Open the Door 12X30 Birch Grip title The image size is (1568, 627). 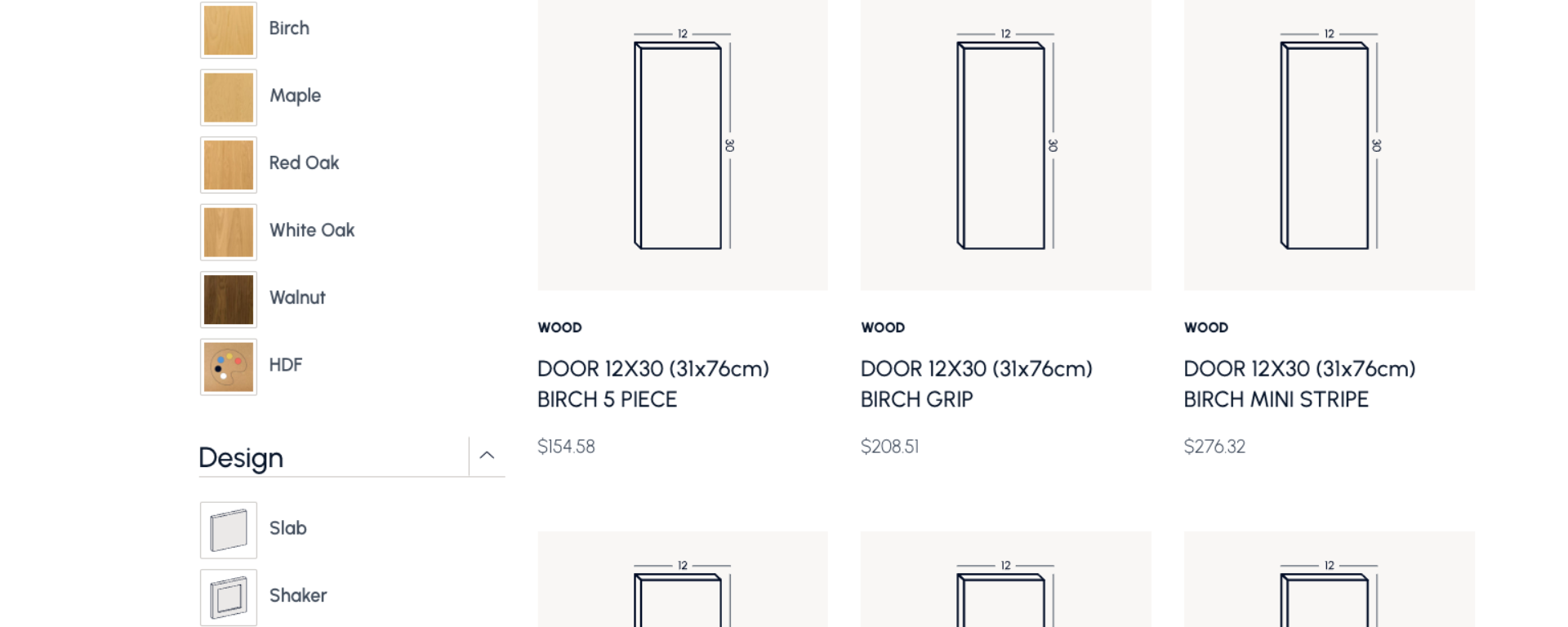point(976,384)
